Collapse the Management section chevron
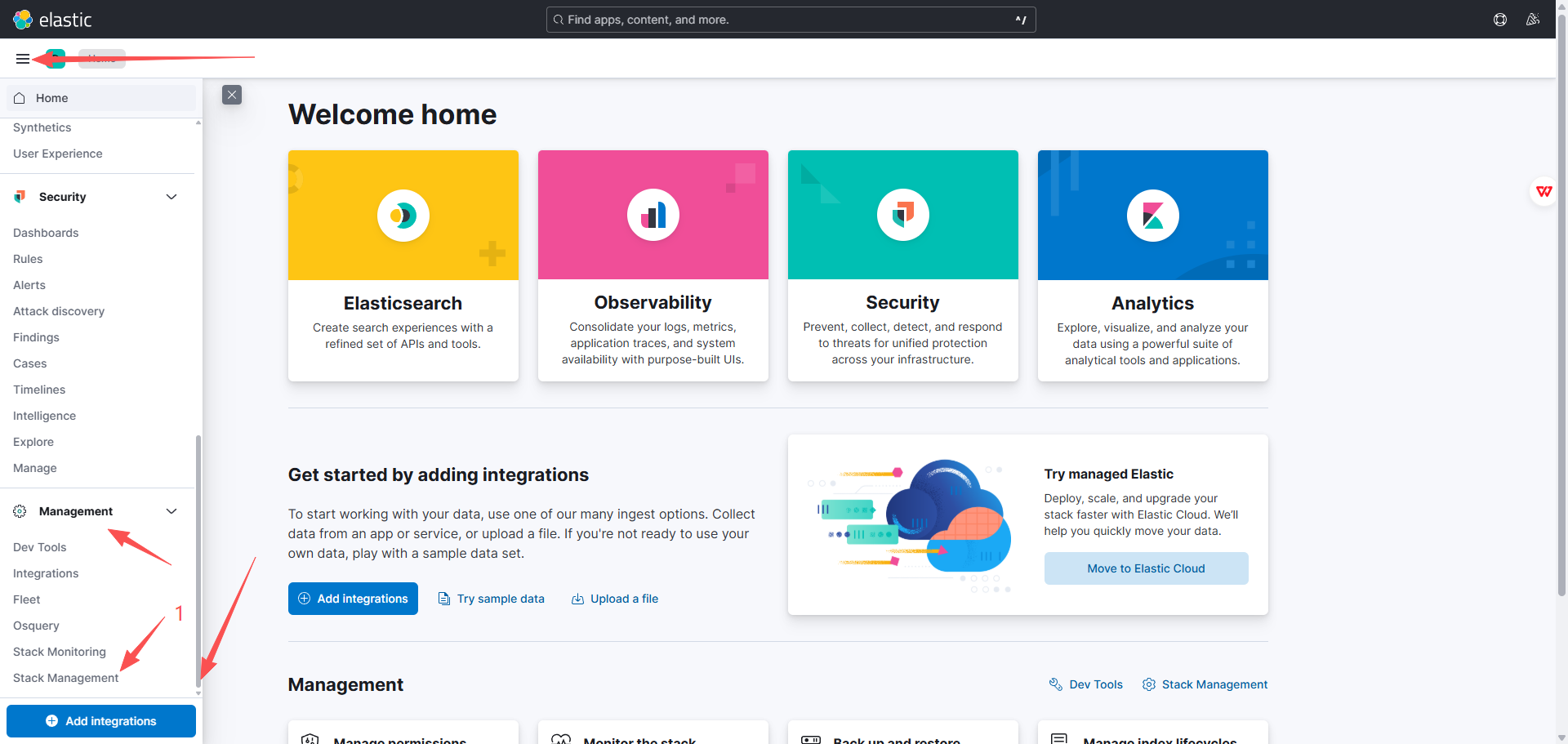The width and height of the screenshot is (1568, 744). [171, 511]
